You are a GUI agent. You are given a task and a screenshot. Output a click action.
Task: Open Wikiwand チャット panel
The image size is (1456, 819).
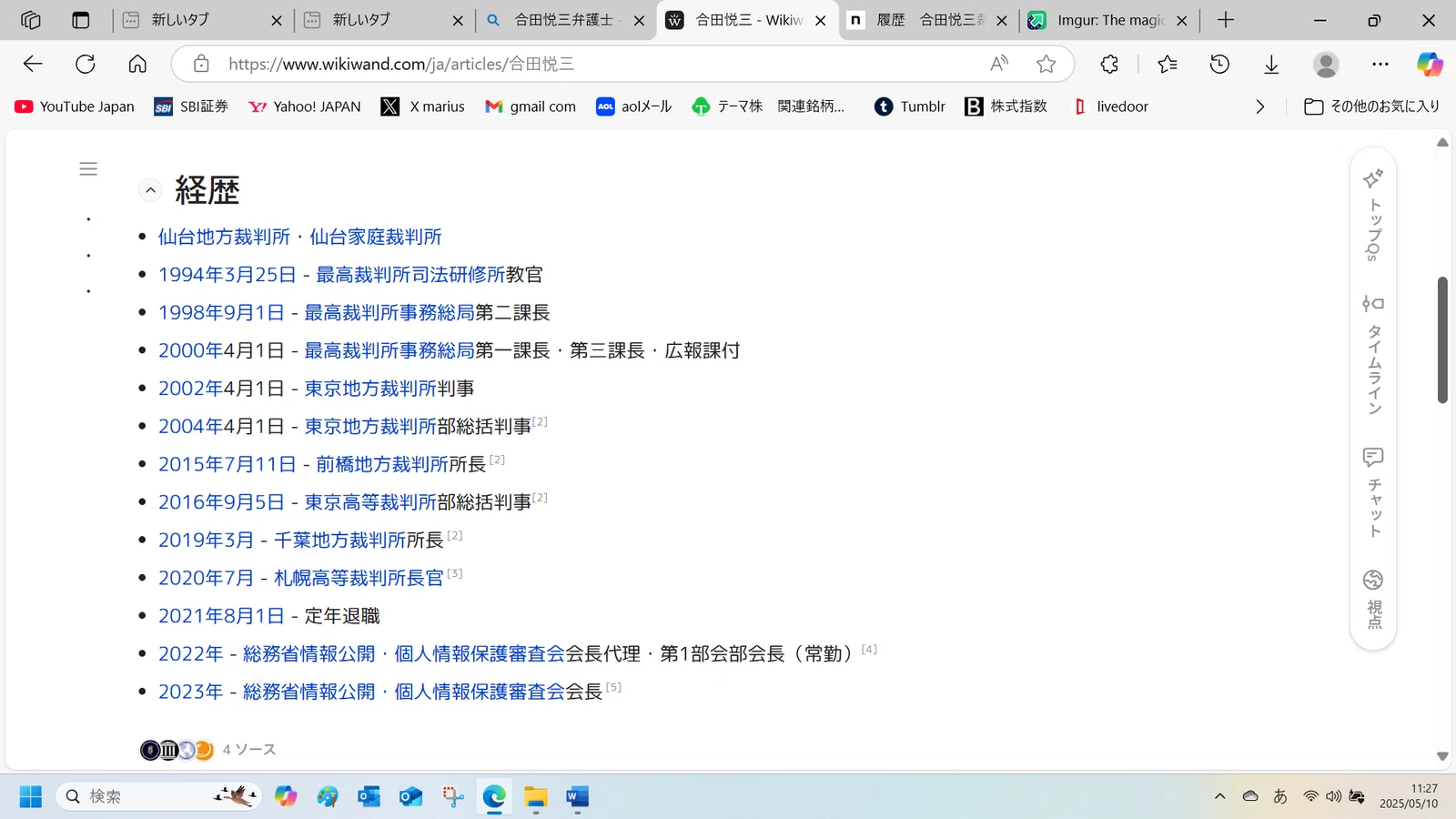(1373, 492)
